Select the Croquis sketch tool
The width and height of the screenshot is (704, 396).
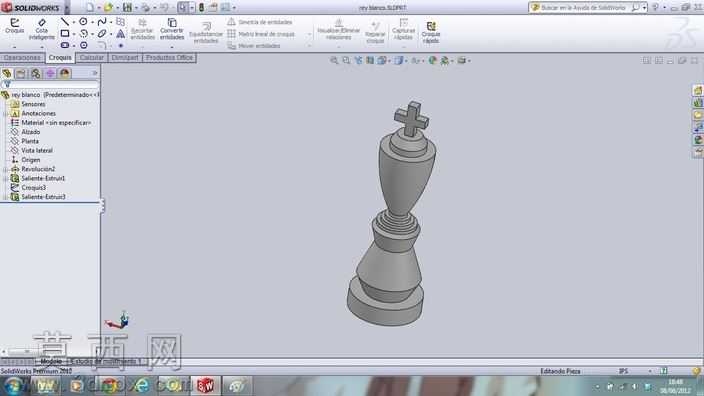click(14, 26)
